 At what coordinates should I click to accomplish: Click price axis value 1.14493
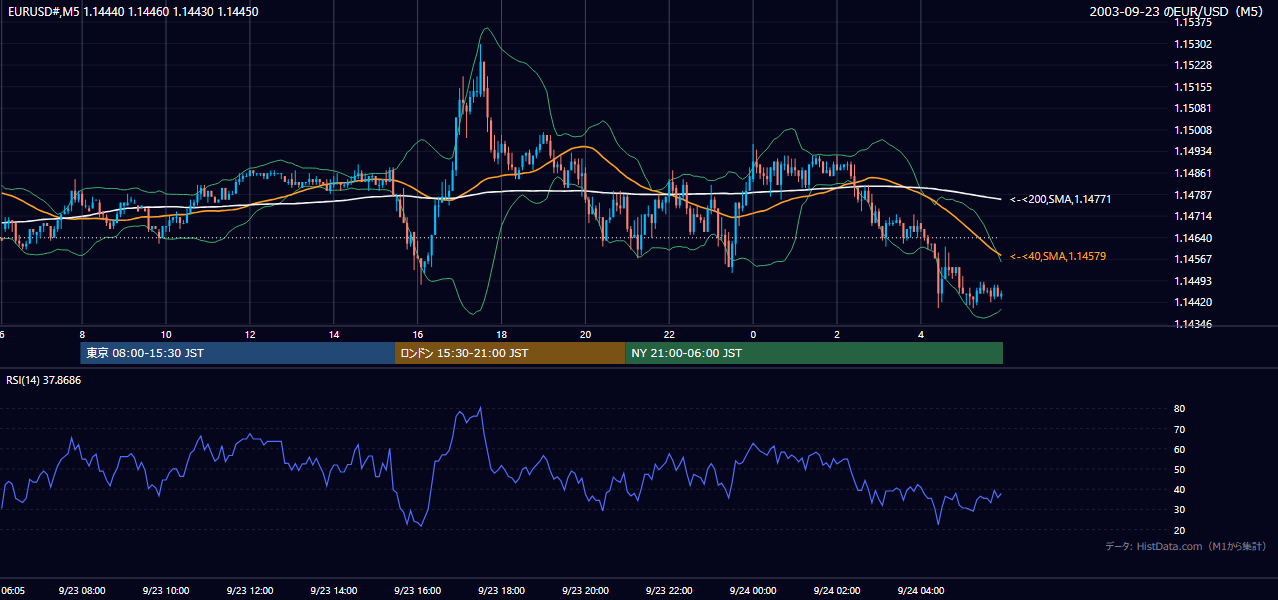pos(1192,281)
